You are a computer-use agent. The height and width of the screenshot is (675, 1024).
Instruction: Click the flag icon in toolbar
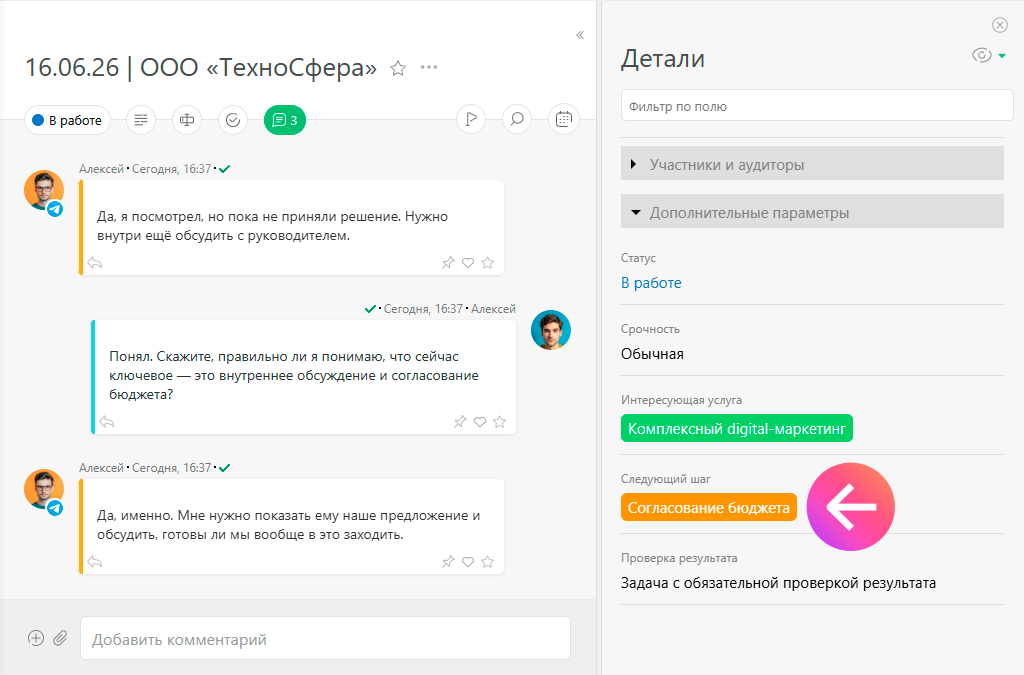(x=471, y=119)
